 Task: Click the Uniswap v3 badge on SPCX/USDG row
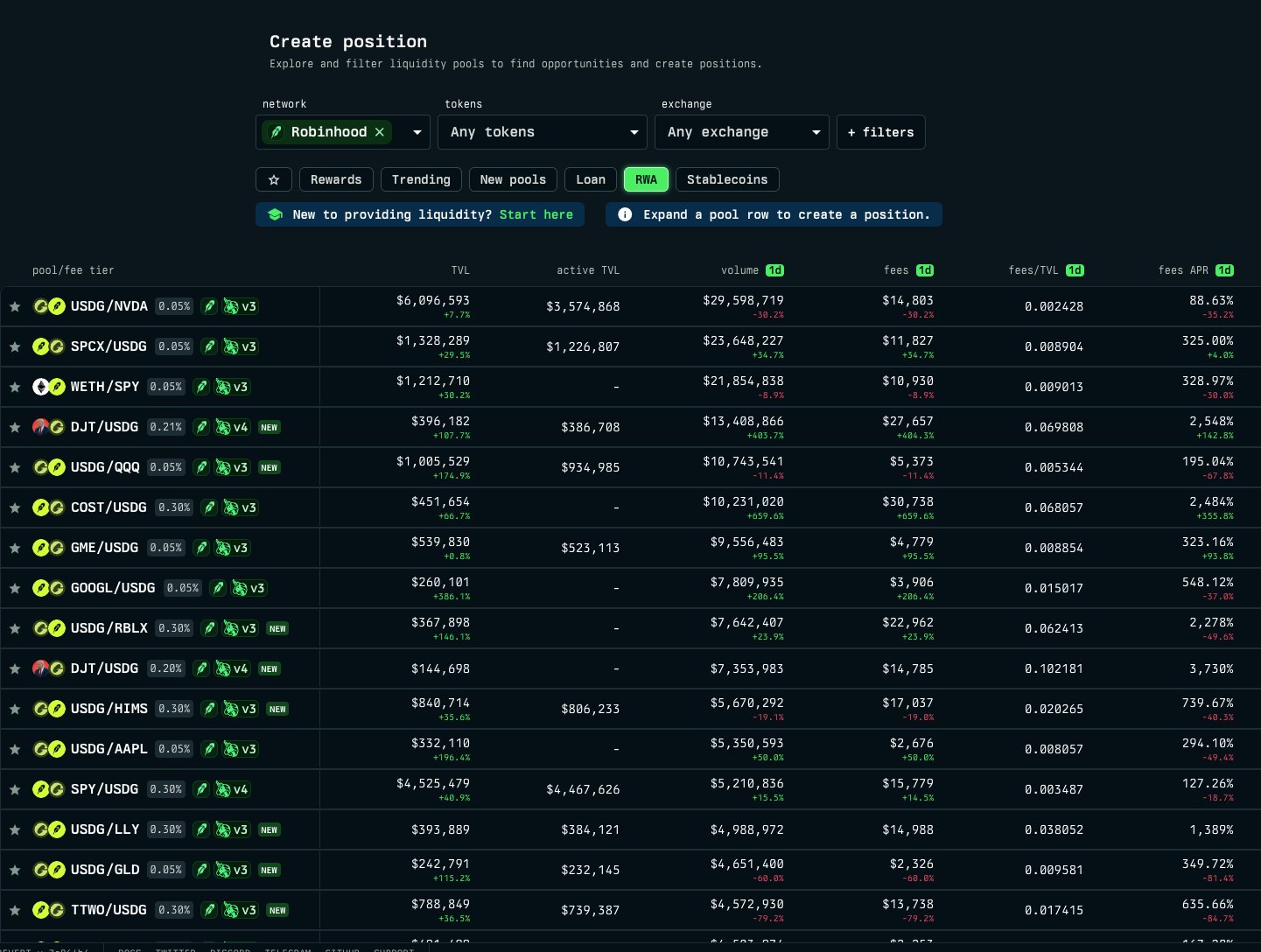click(x=240, y=346)
